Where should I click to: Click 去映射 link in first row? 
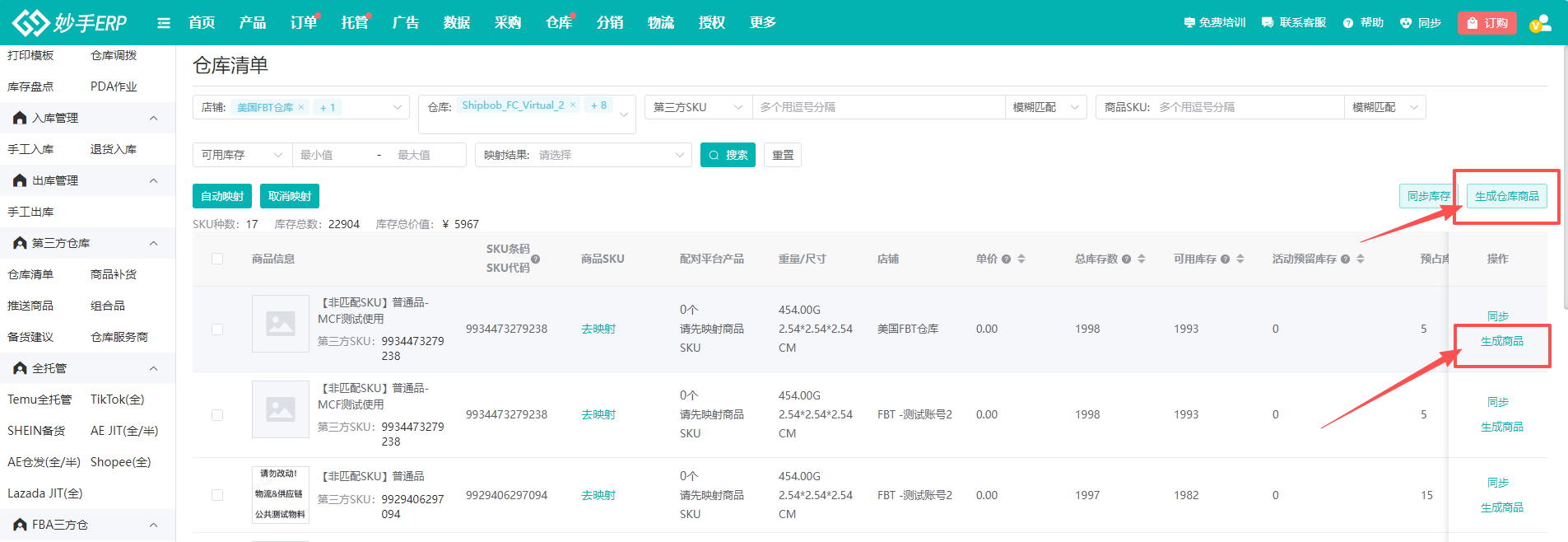point(598,329)
